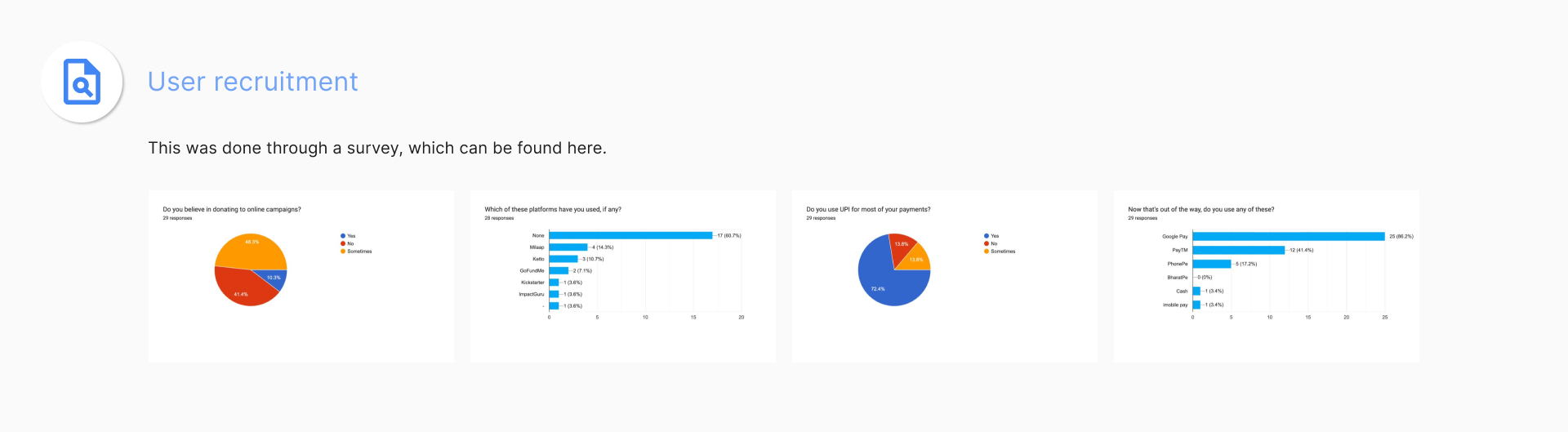Click the Google Pay bar showing 25 responses

1289,237
